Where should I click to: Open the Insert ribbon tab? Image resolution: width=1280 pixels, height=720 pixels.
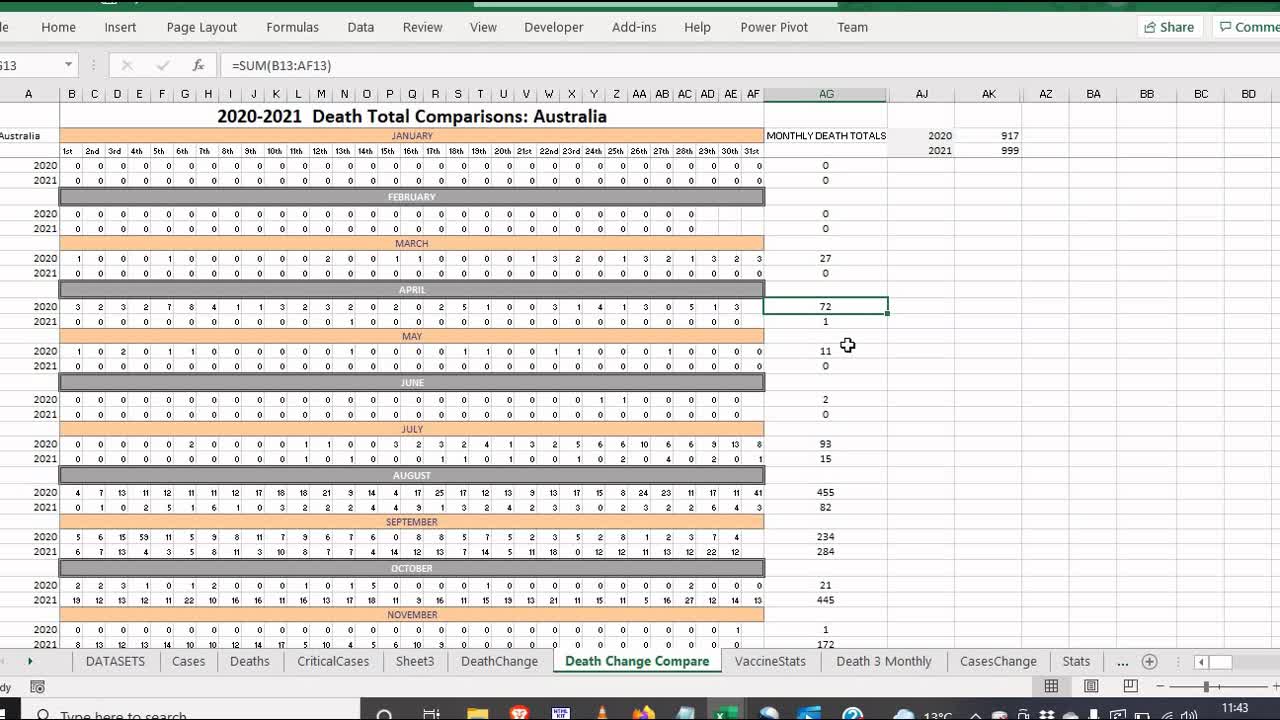point(120,27)
